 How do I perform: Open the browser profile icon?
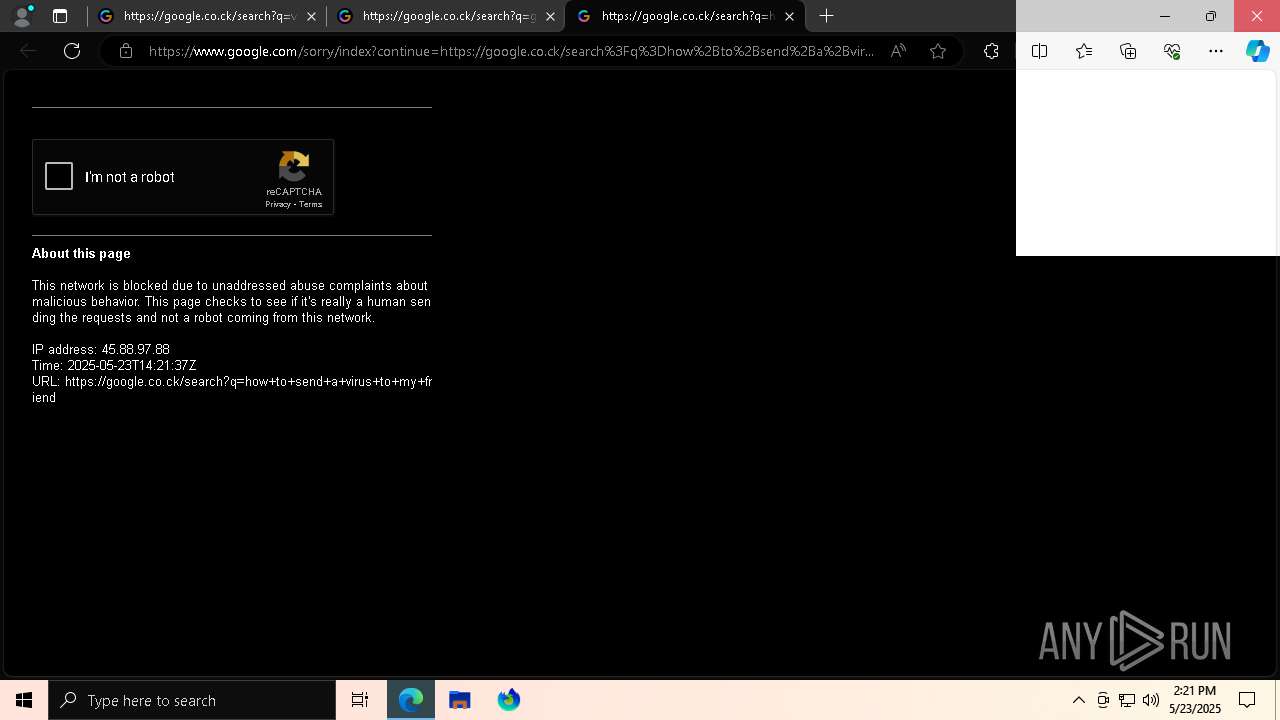click(21, 16)
